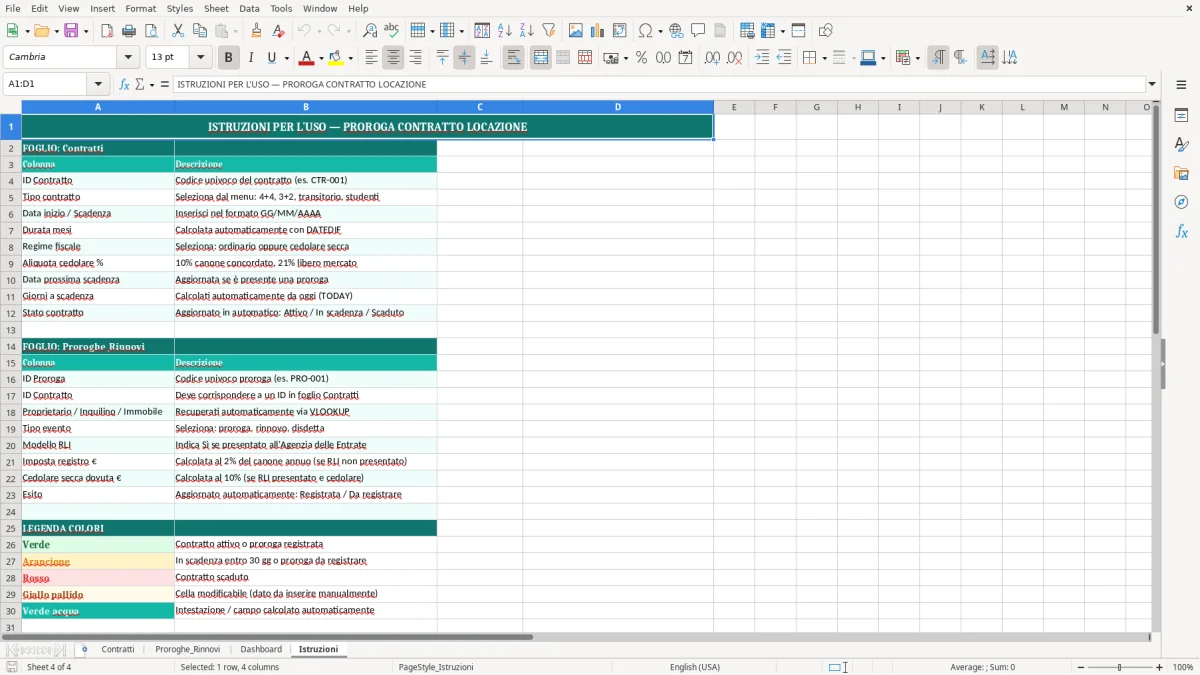Add a decimal place

coord(712,58)
